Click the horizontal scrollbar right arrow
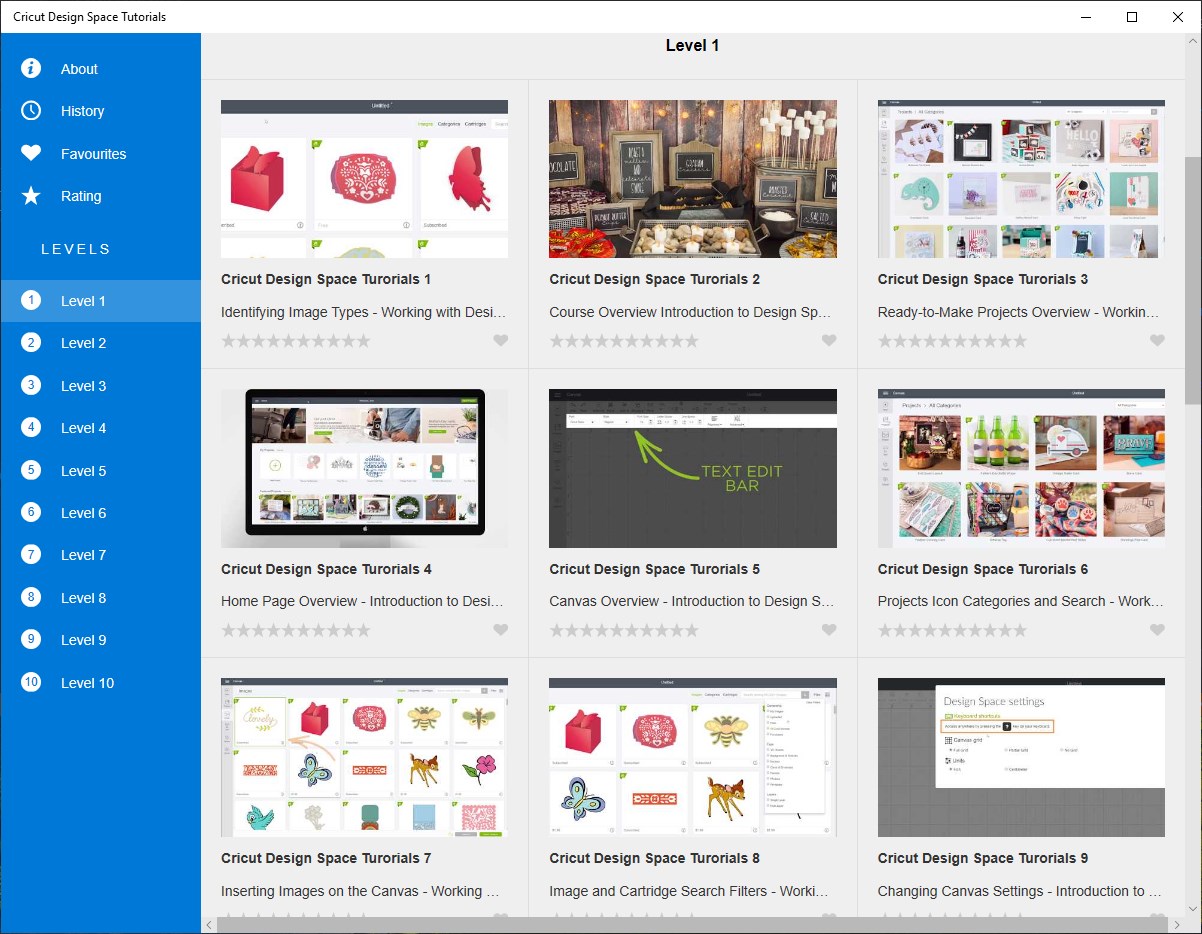This screenshot has width=1202, height=934. tap(1176, 925)
